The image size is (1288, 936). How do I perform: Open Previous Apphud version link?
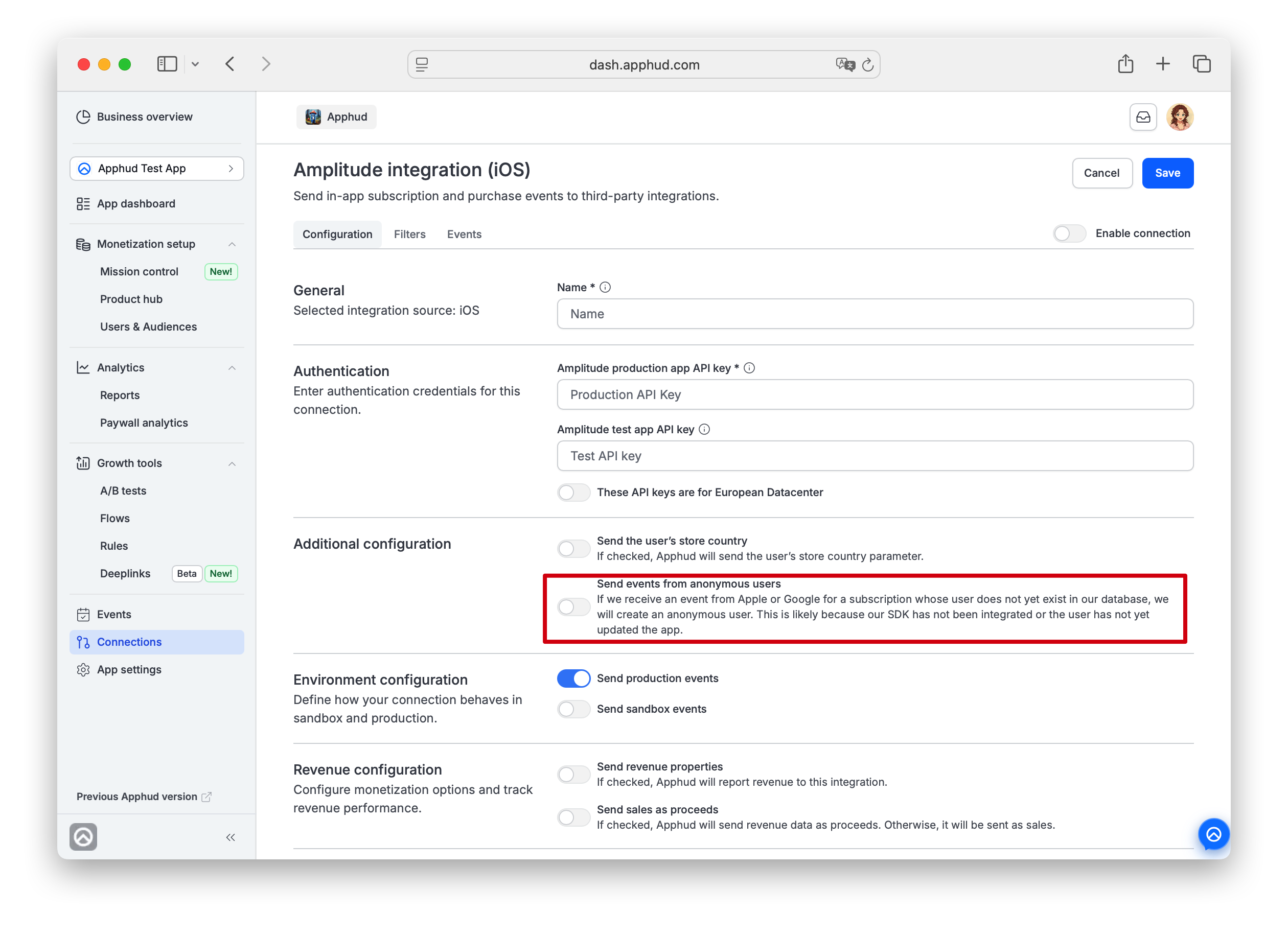144,797
